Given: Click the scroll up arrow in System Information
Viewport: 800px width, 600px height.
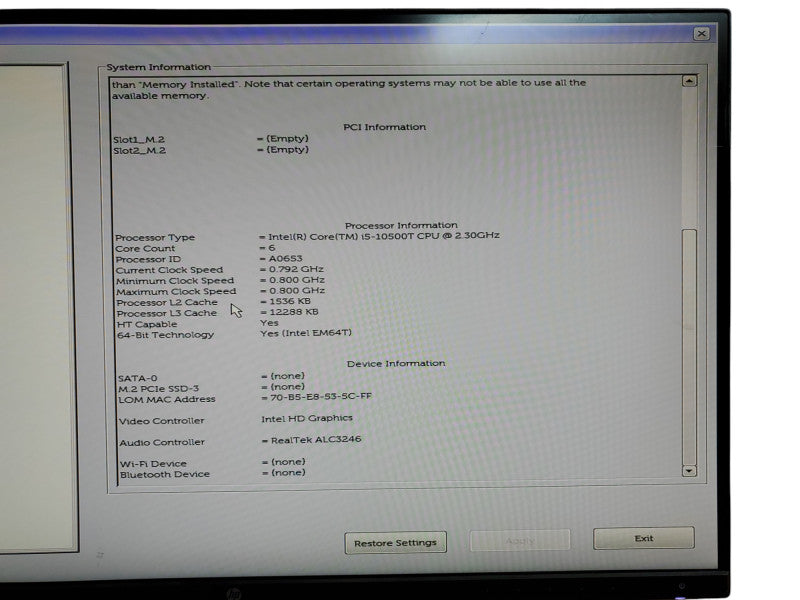Looking at the screenshot, I should [689, 81].
